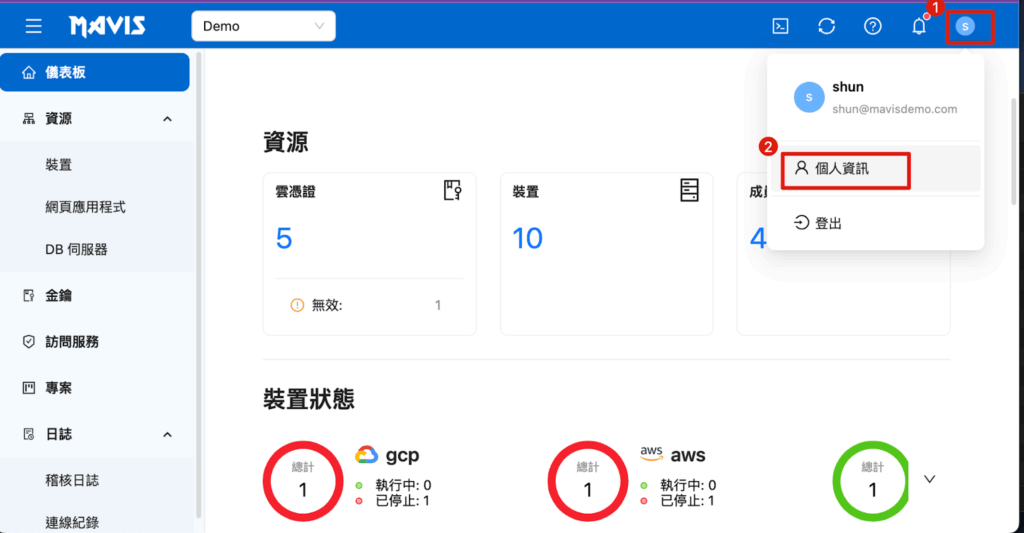The image size is (1024, 533).
Task: Open the help question mark icon
Action: coord(873,26)
